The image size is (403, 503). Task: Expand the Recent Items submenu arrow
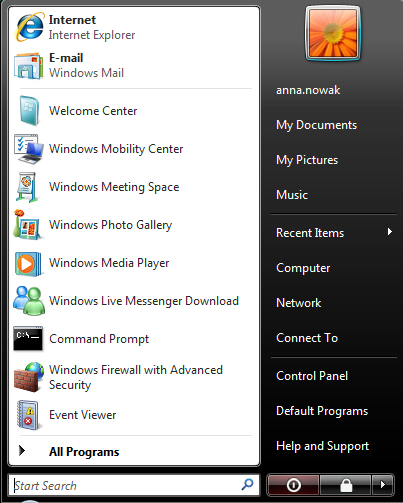tap(390, 232)
